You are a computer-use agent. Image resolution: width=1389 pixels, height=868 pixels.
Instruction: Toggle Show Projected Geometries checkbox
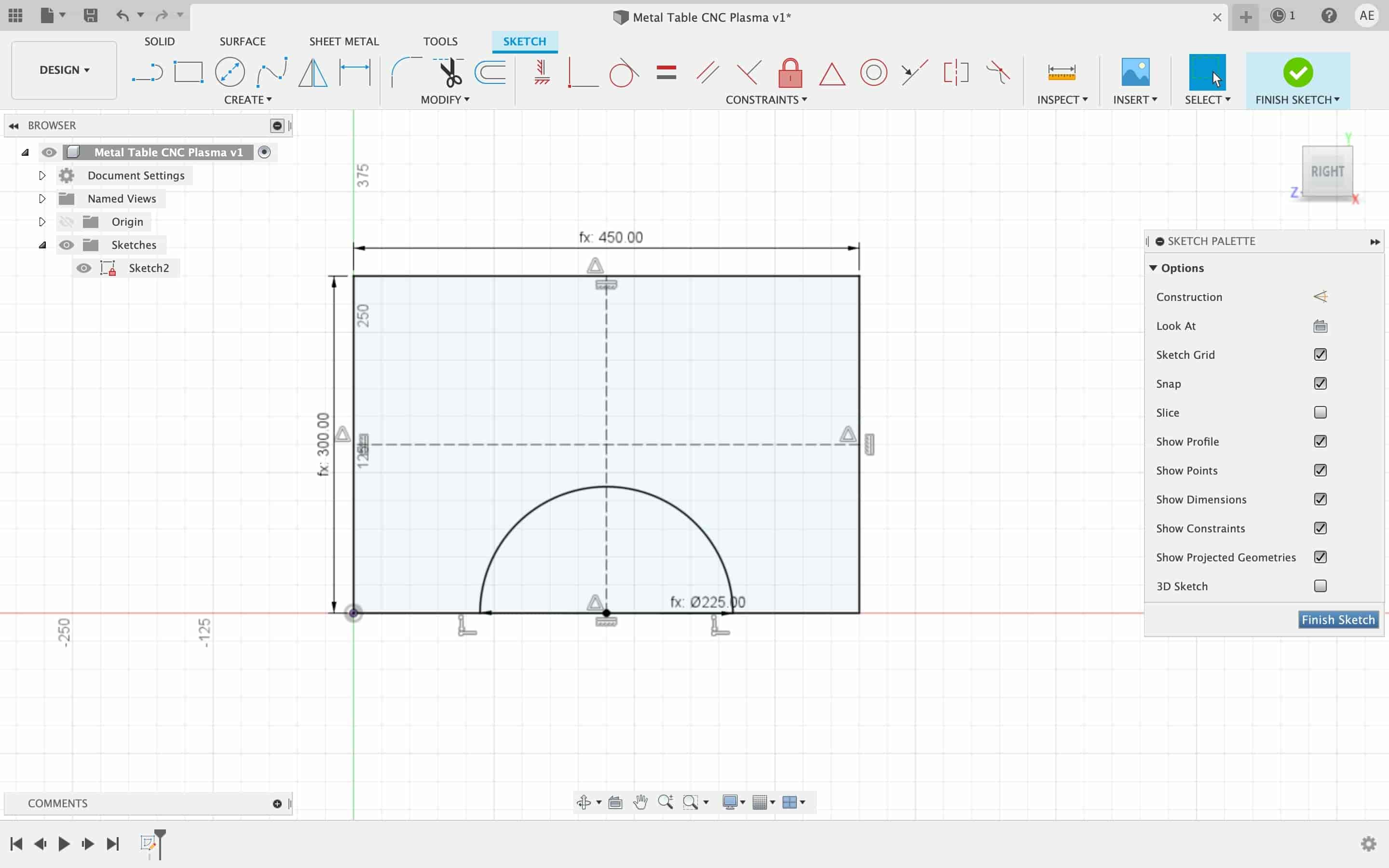[1320, 557]
